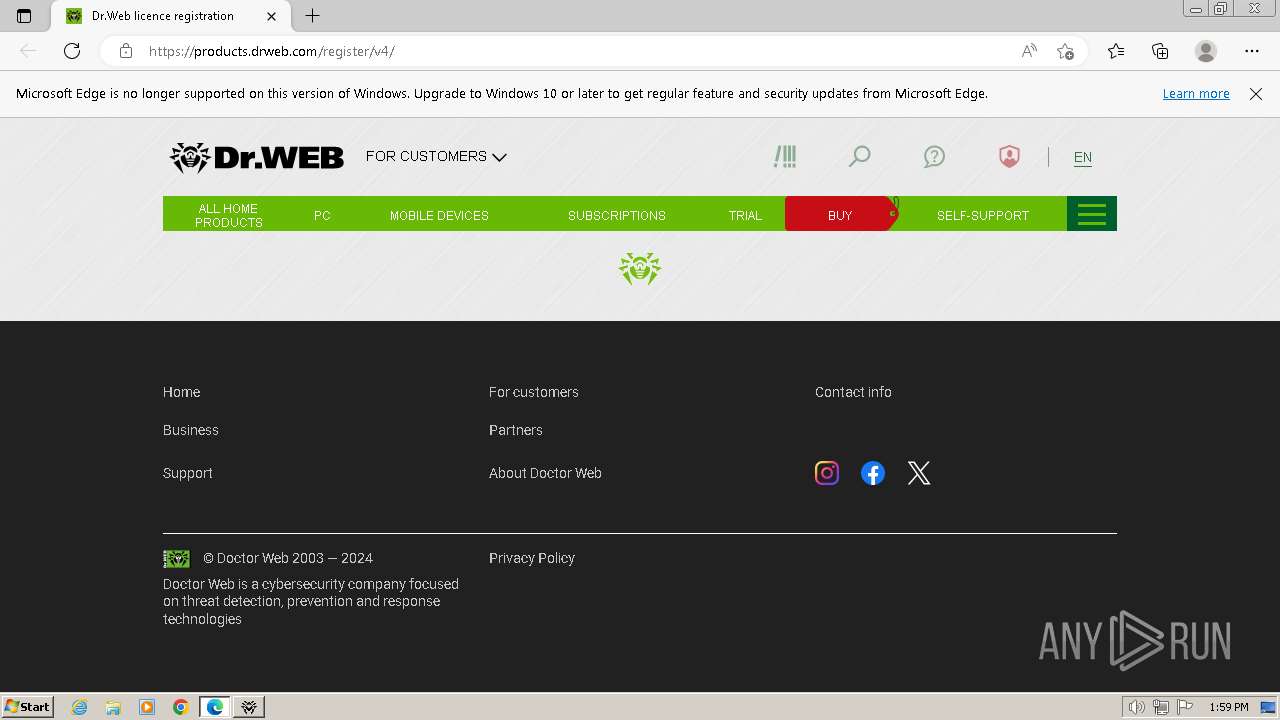Open footer Support link
The height and width of the screenshot is (720, 1280).
click(188, 473)
